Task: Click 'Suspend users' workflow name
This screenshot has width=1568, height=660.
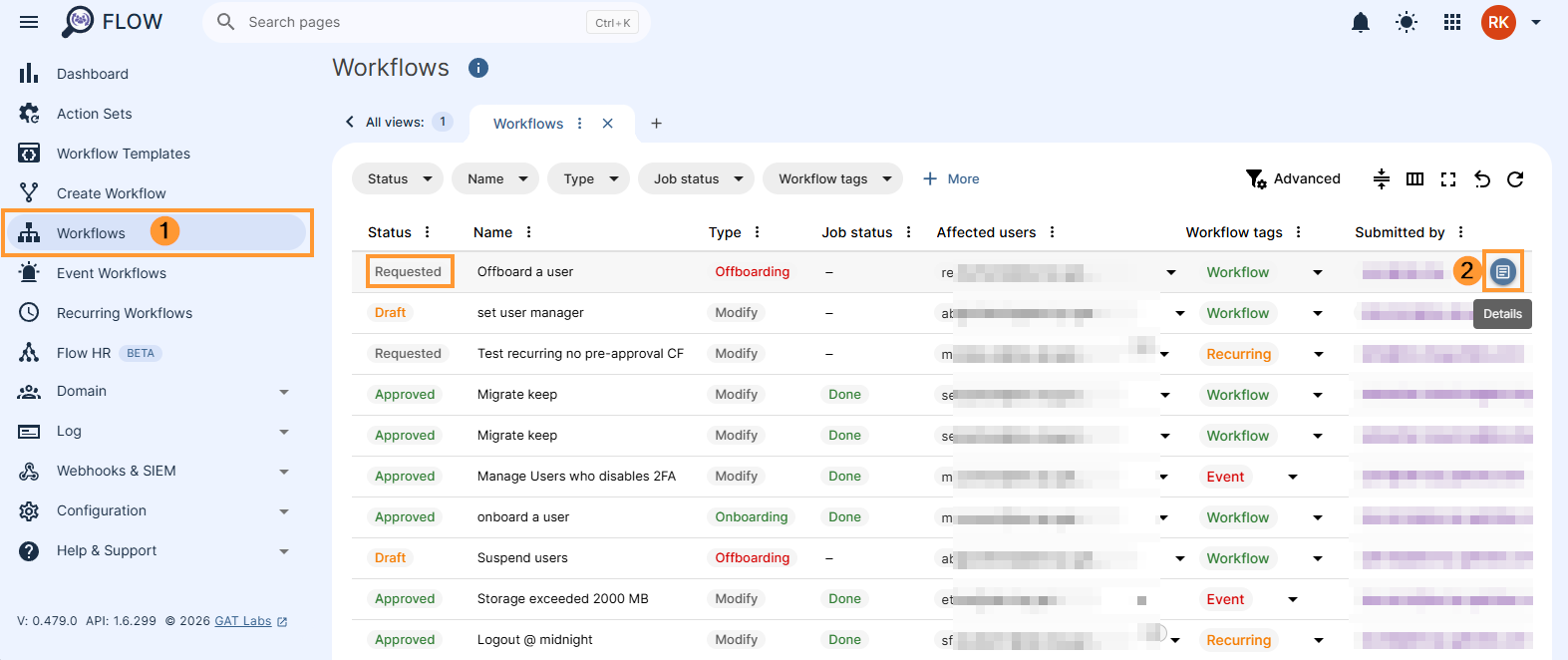Action: click(522, 558)
